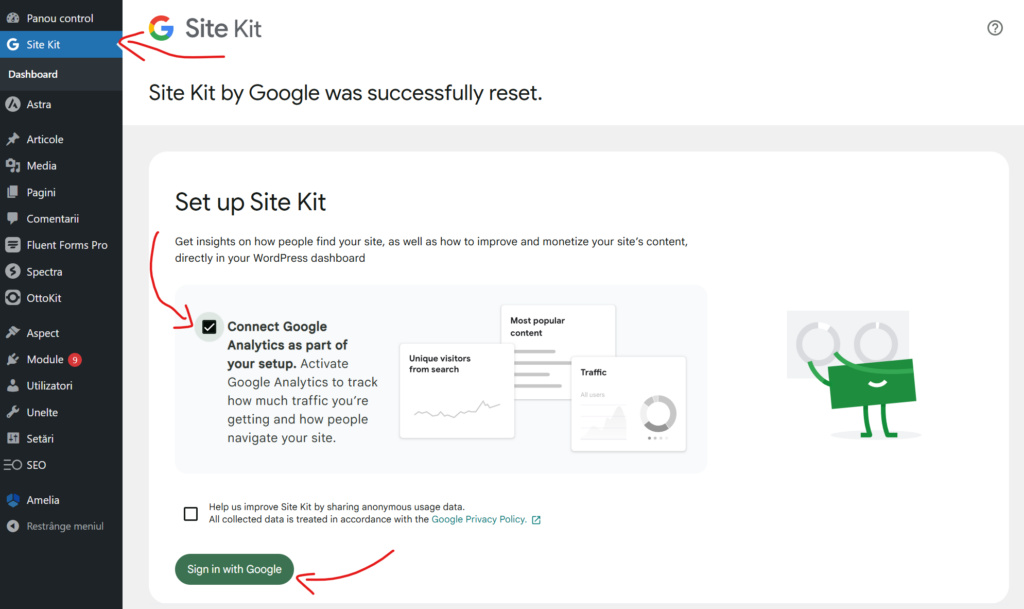Open the Spectra icon
1024x609 pixels.
click(x=12, y=271)
